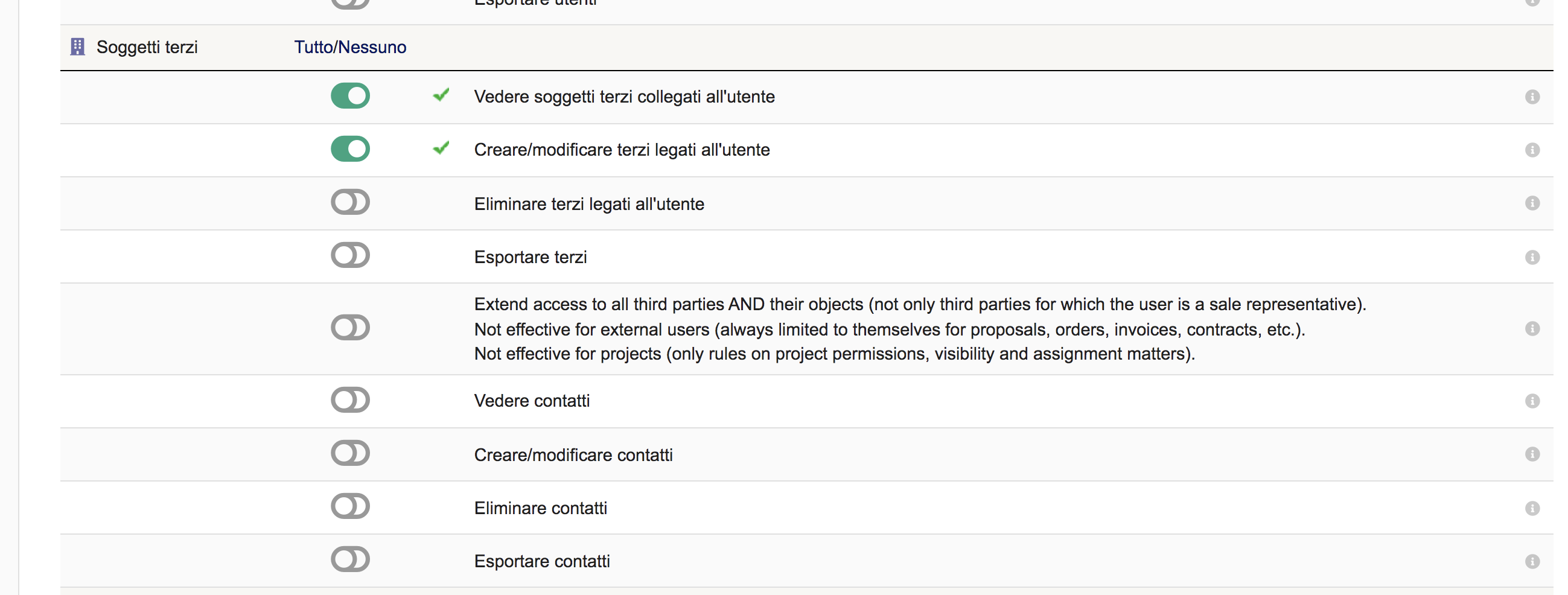The image size is (1568, 595).
Task: Click the Tutto/Nessuno link
Action: [350, 47]
